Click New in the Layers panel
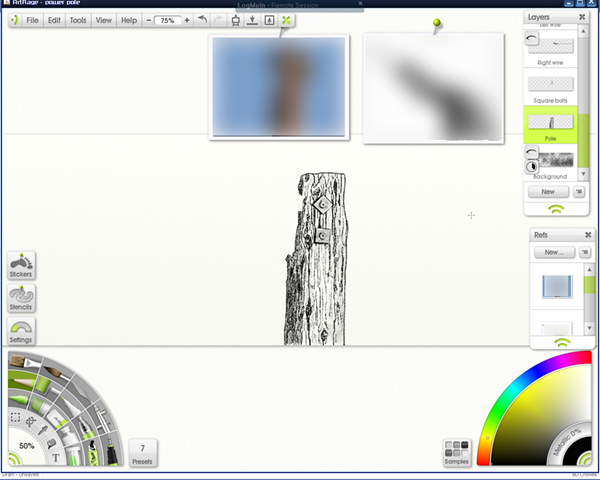This screenshot has width=600, height=480. click(x=548, y=192)
